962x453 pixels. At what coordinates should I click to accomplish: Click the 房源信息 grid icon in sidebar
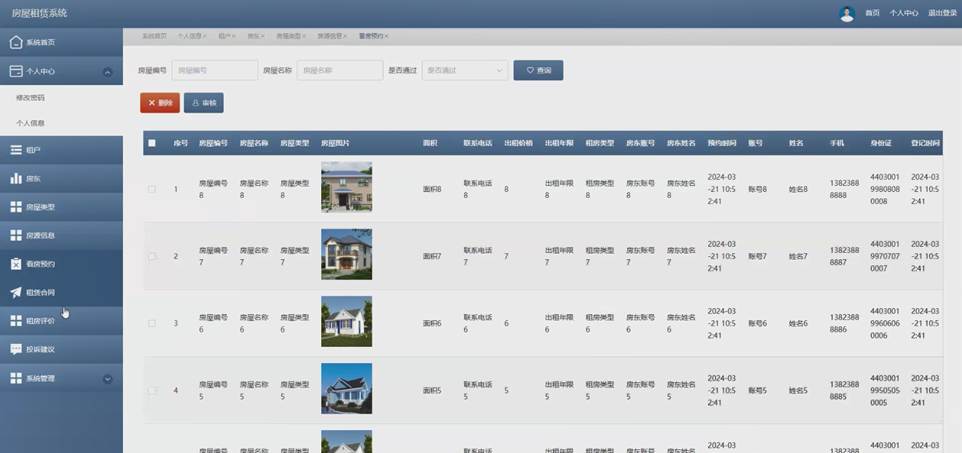click(16, 235)
